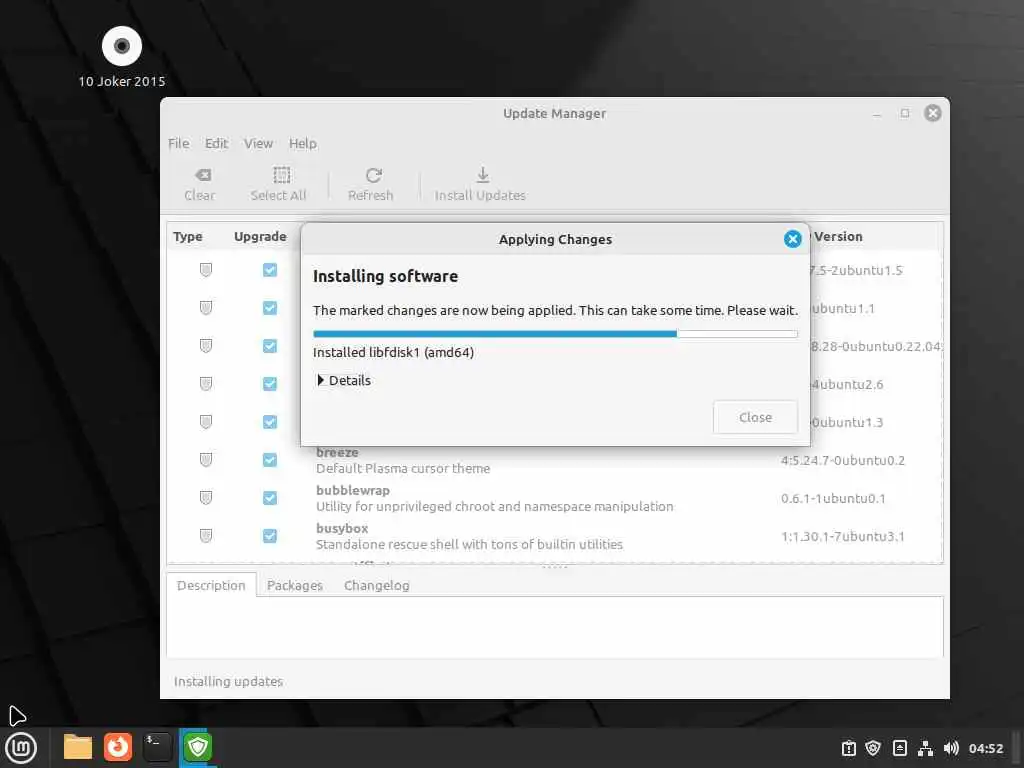Click the Select All toolbar icon

click(x=278, y=184)
